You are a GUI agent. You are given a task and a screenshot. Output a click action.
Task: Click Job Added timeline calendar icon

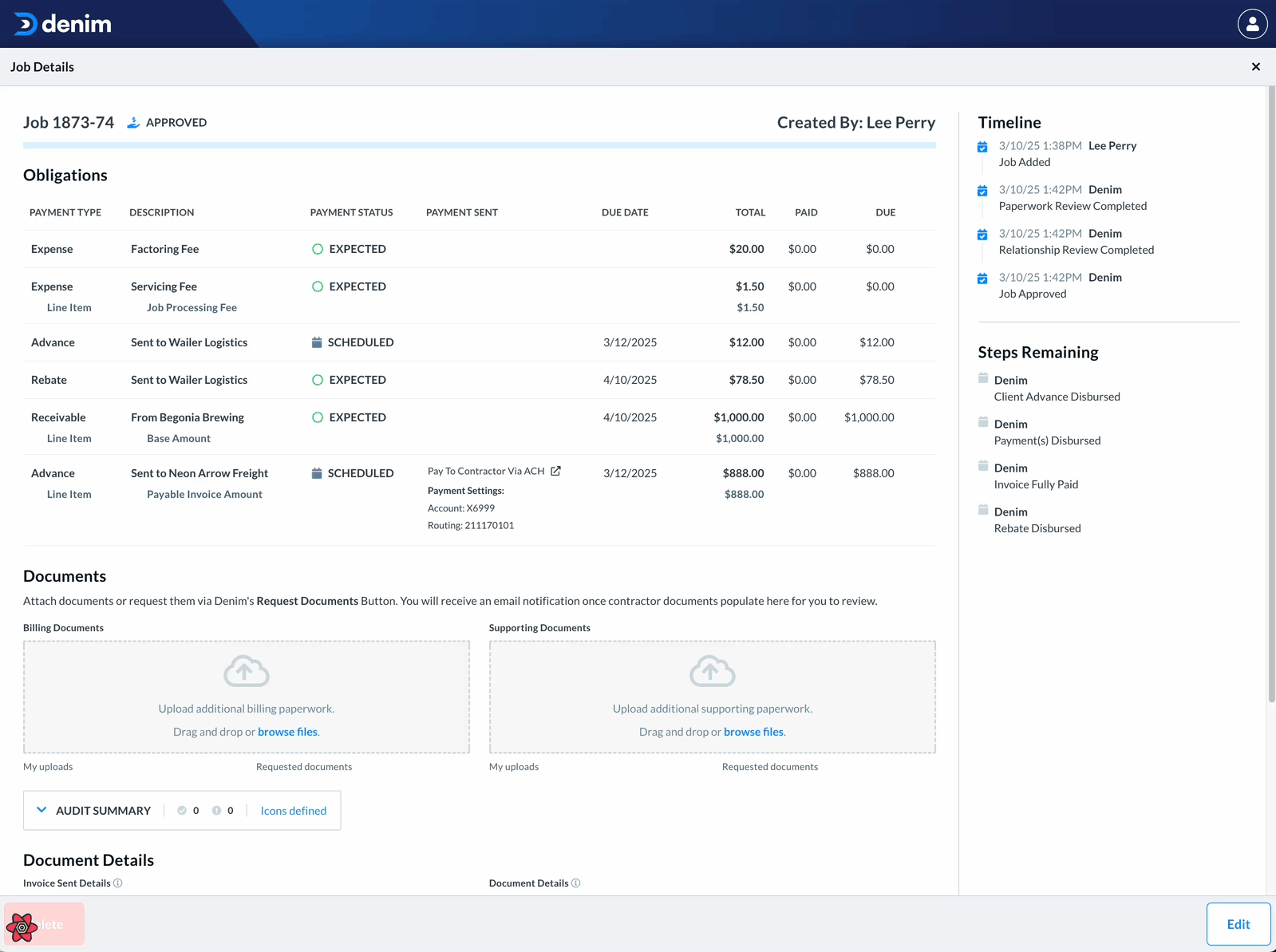[x=982, y=147]
